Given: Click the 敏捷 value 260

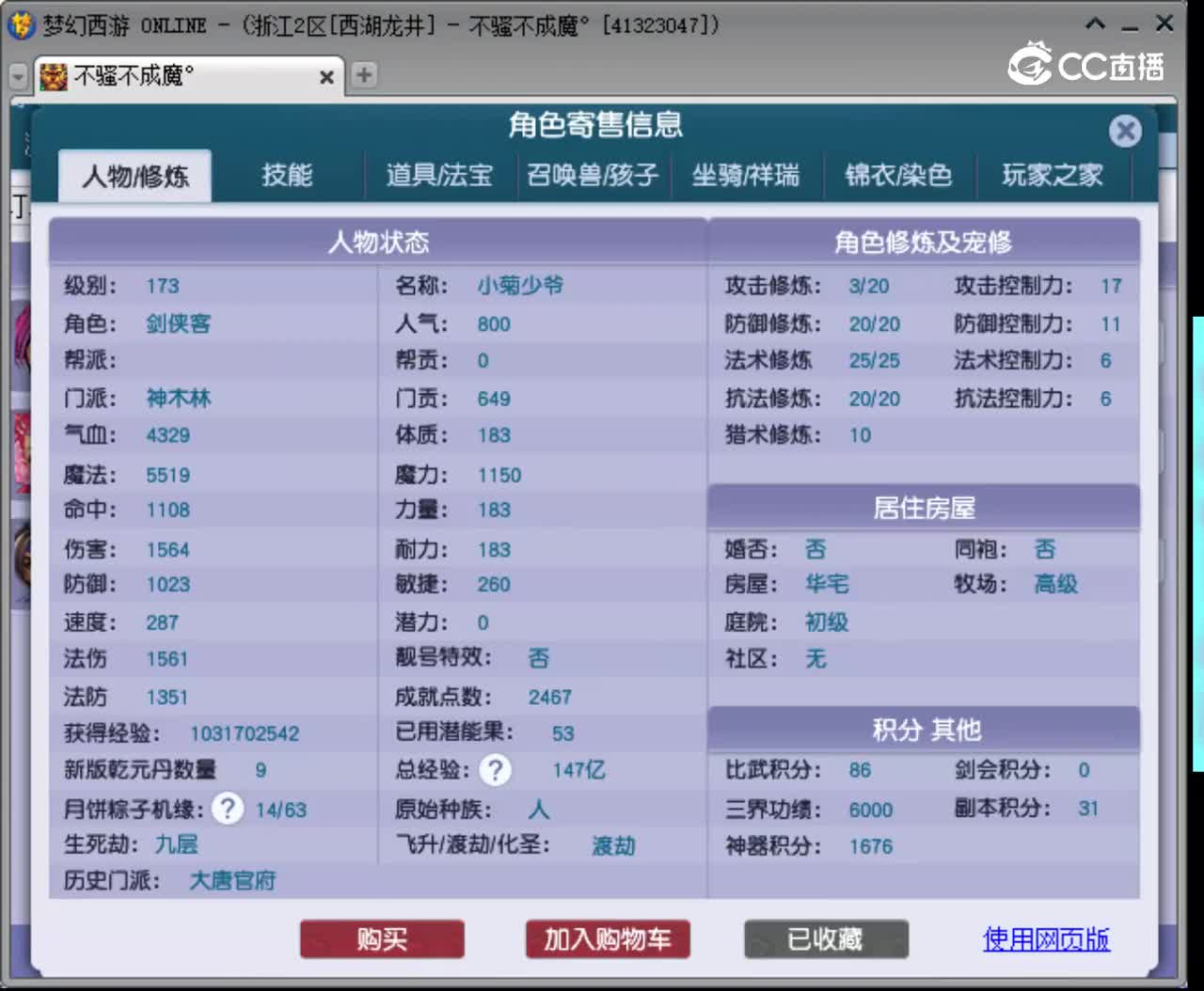Looking at the screenshot, I should (x=494, y=585).
